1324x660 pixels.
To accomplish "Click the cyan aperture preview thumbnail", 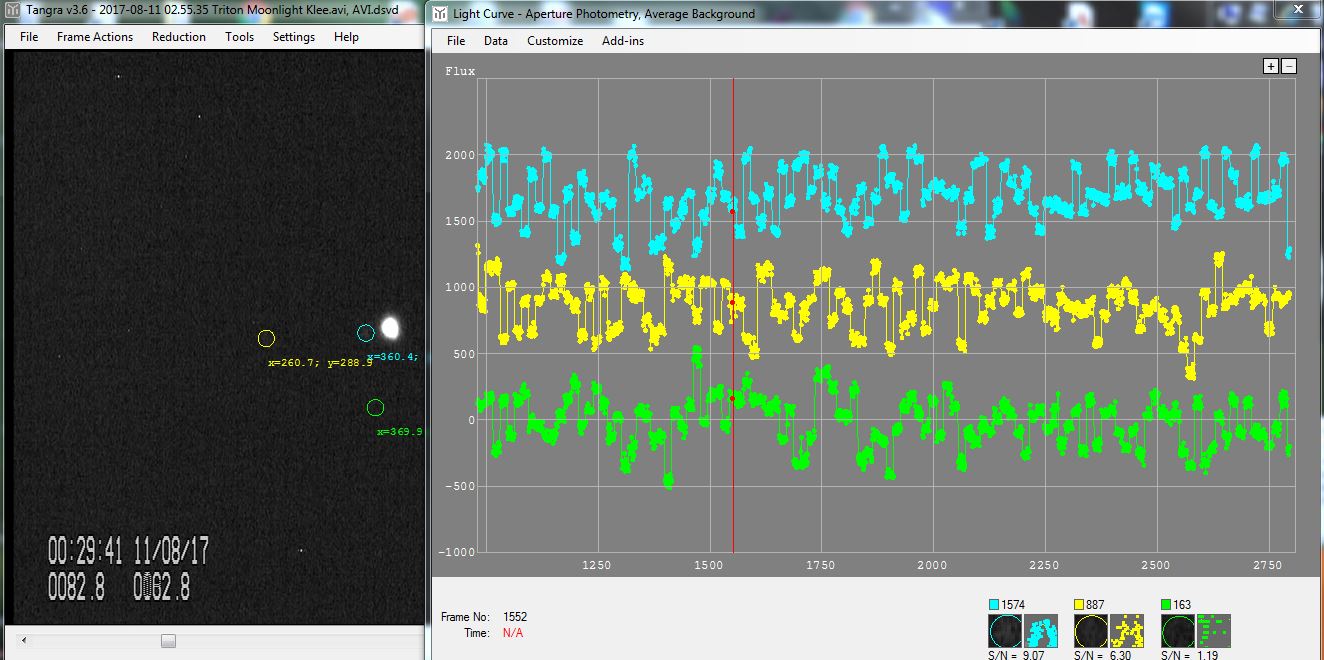I will tap(1005, 631).
